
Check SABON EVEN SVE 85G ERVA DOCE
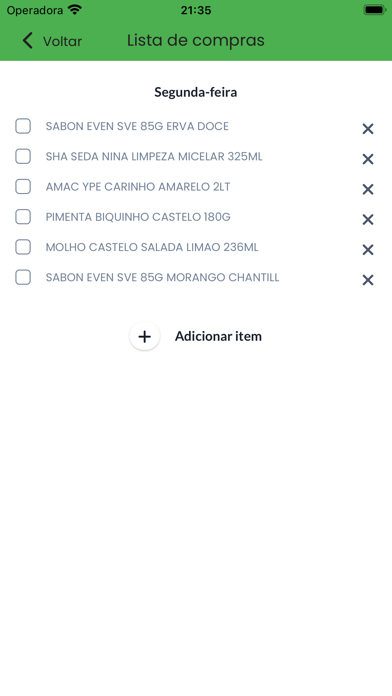click(23, 126)
